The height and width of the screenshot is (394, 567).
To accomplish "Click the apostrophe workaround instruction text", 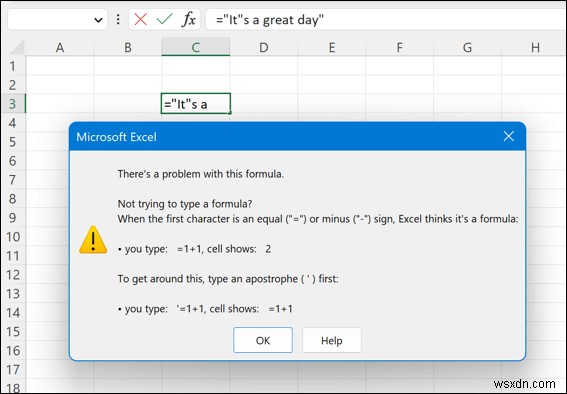I will coord(228,279).
